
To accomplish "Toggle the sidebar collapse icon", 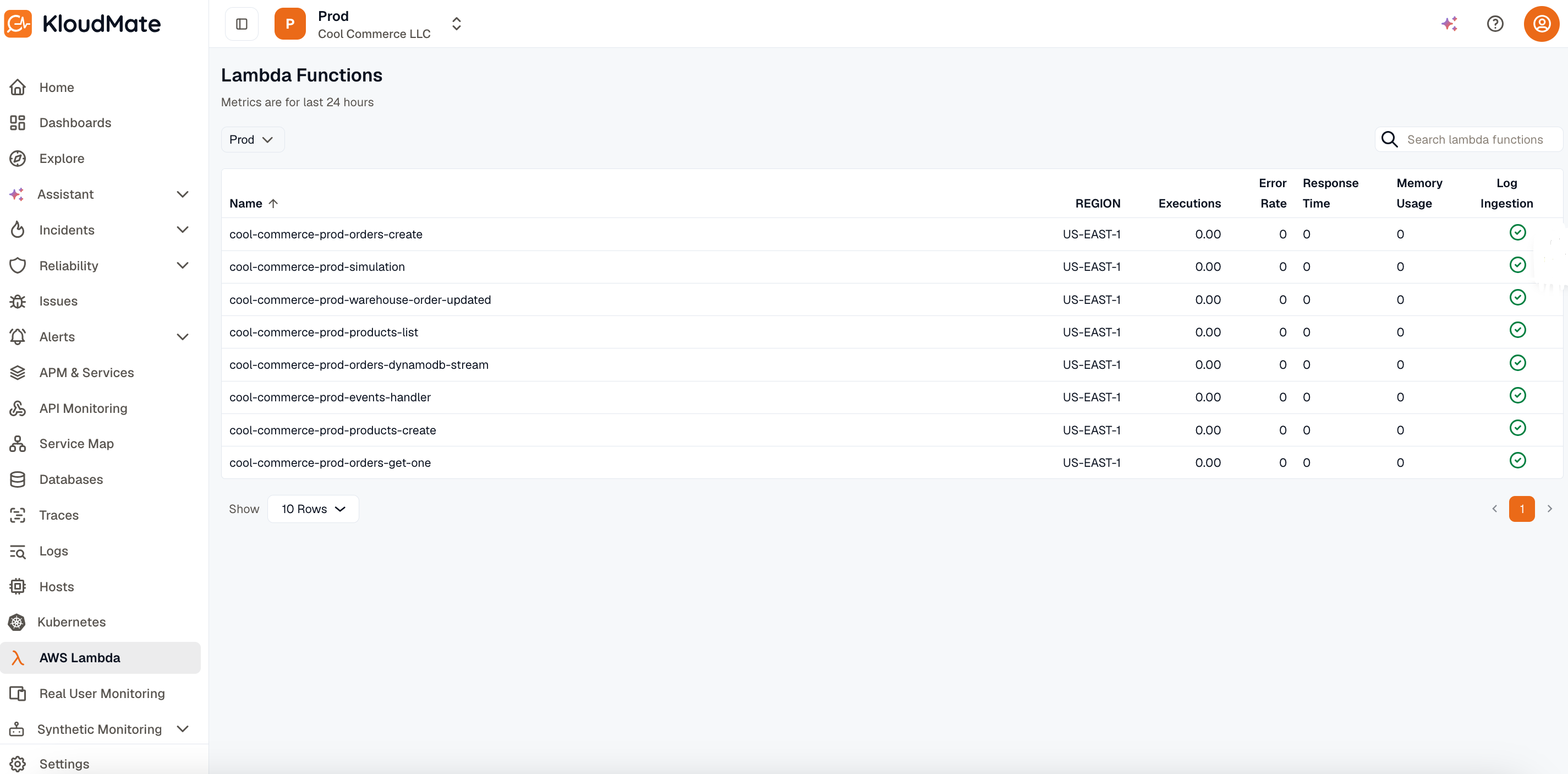I will point(242,24).
